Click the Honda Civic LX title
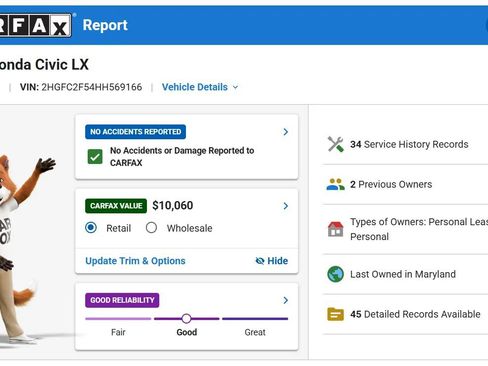Image resolution: width=488 pixels, height=366 pixels. (44, 65)
